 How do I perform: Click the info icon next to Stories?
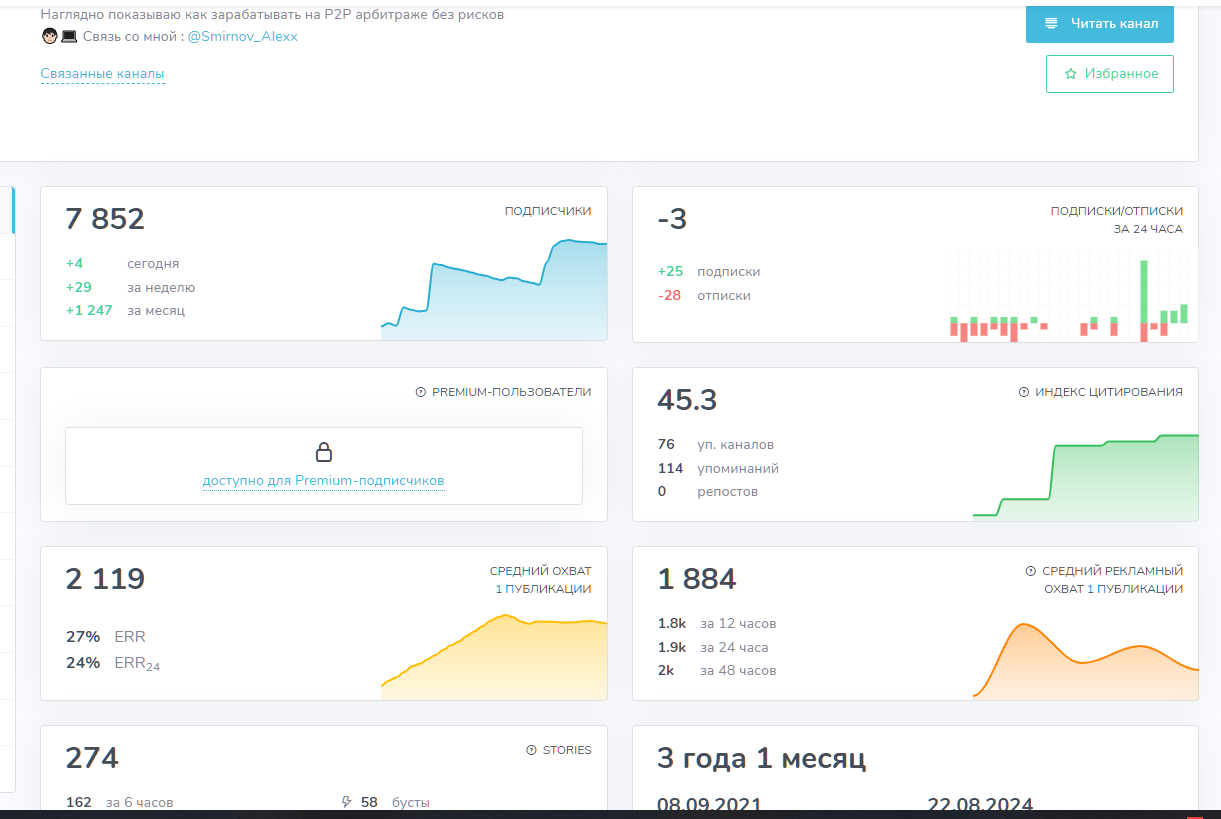point(531,750)
